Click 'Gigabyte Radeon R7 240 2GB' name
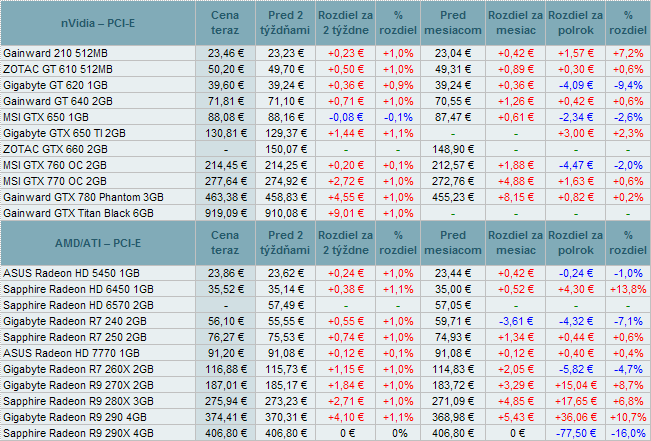The image size is (651, 441). [x=75, y=321]
